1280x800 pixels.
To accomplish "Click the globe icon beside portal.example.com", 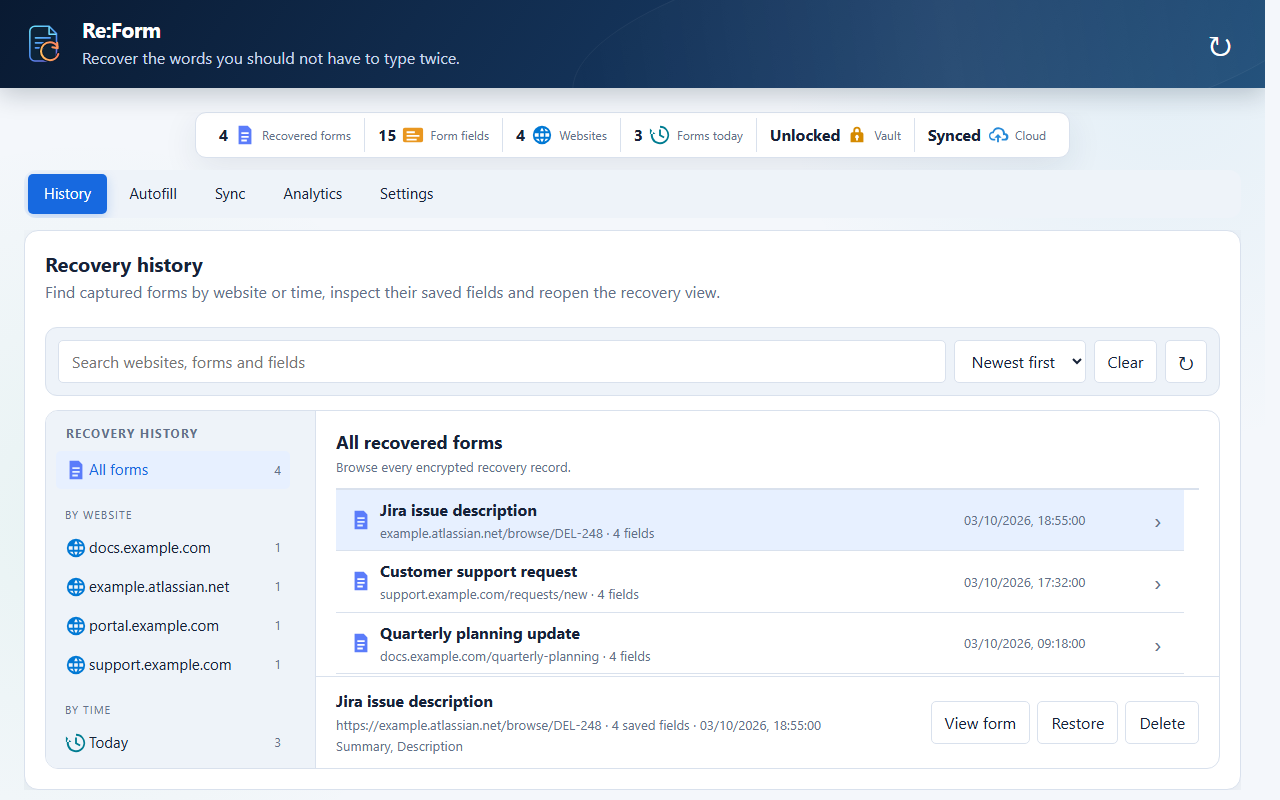I will [x=76, y=626].
